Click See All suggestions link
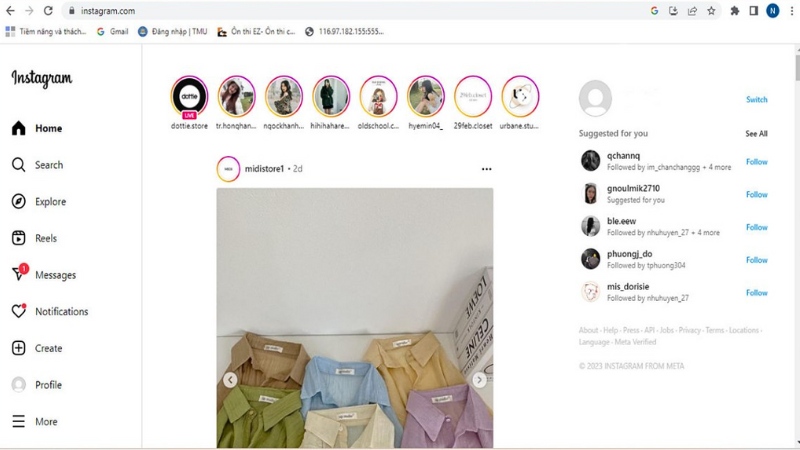This screenshot has height=450, width=800. click(756, 134)
